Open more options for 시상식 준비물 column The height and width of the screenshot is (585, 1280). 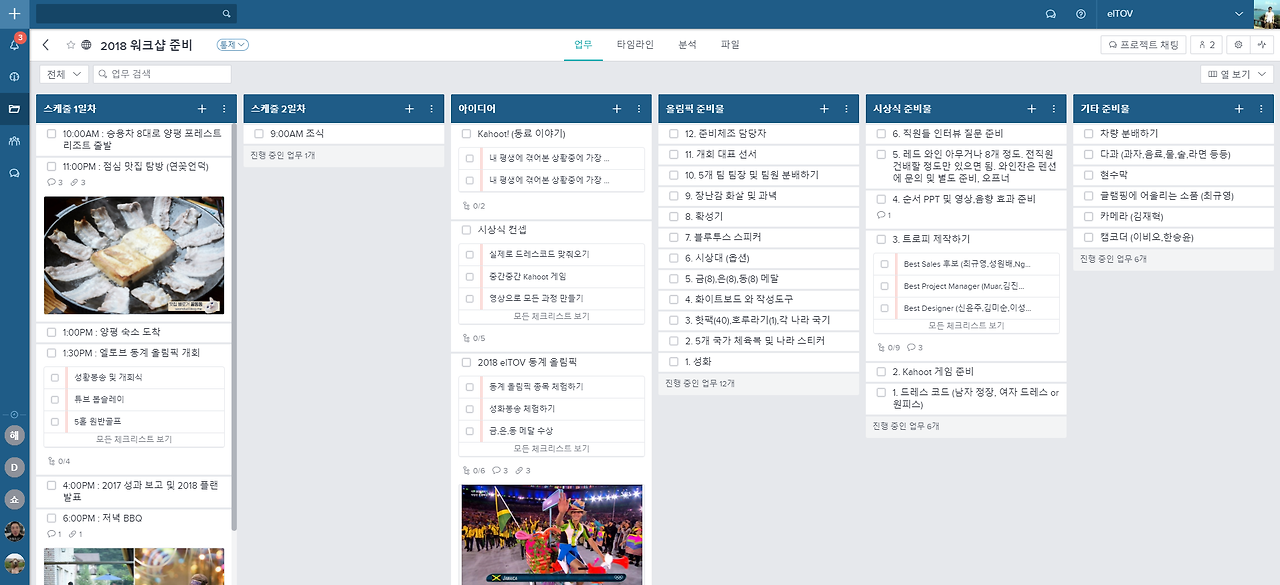(1053, 109)
